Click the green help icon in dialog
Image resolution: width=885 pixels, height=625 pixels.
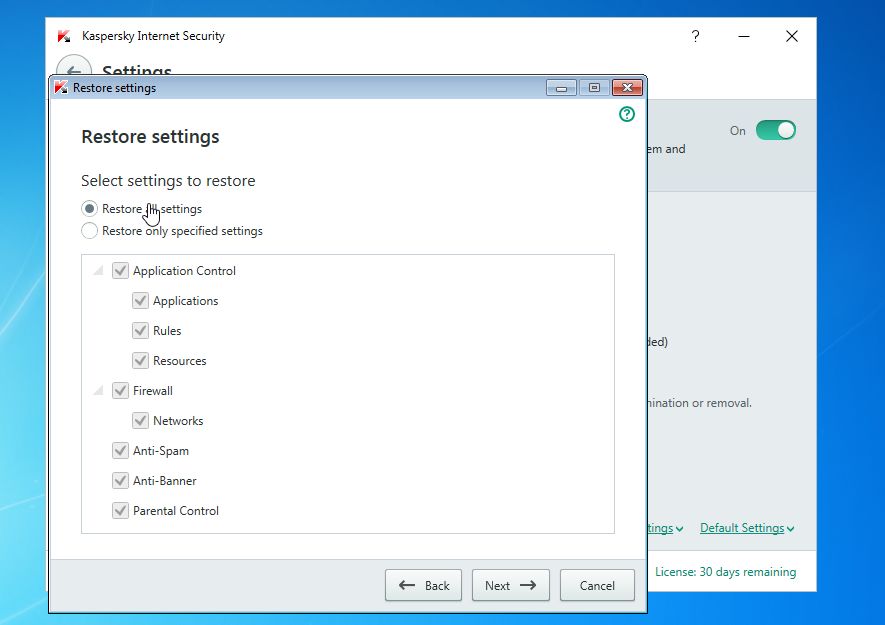pos(626,114)
